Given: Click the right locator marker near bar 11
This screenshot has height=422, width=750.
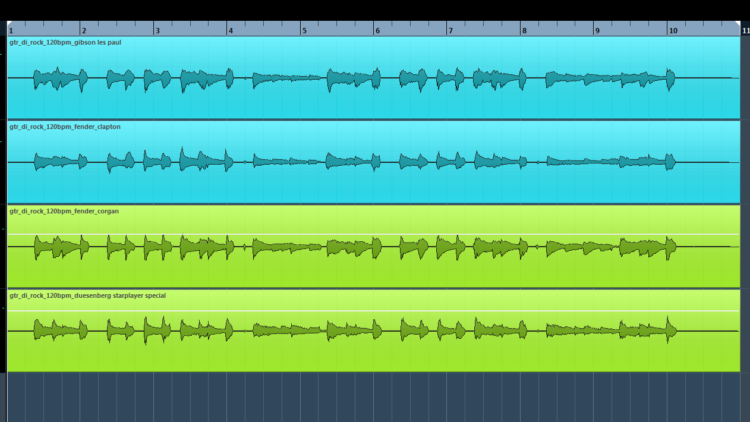Looking at the screenshot, I should click(738, 23).
